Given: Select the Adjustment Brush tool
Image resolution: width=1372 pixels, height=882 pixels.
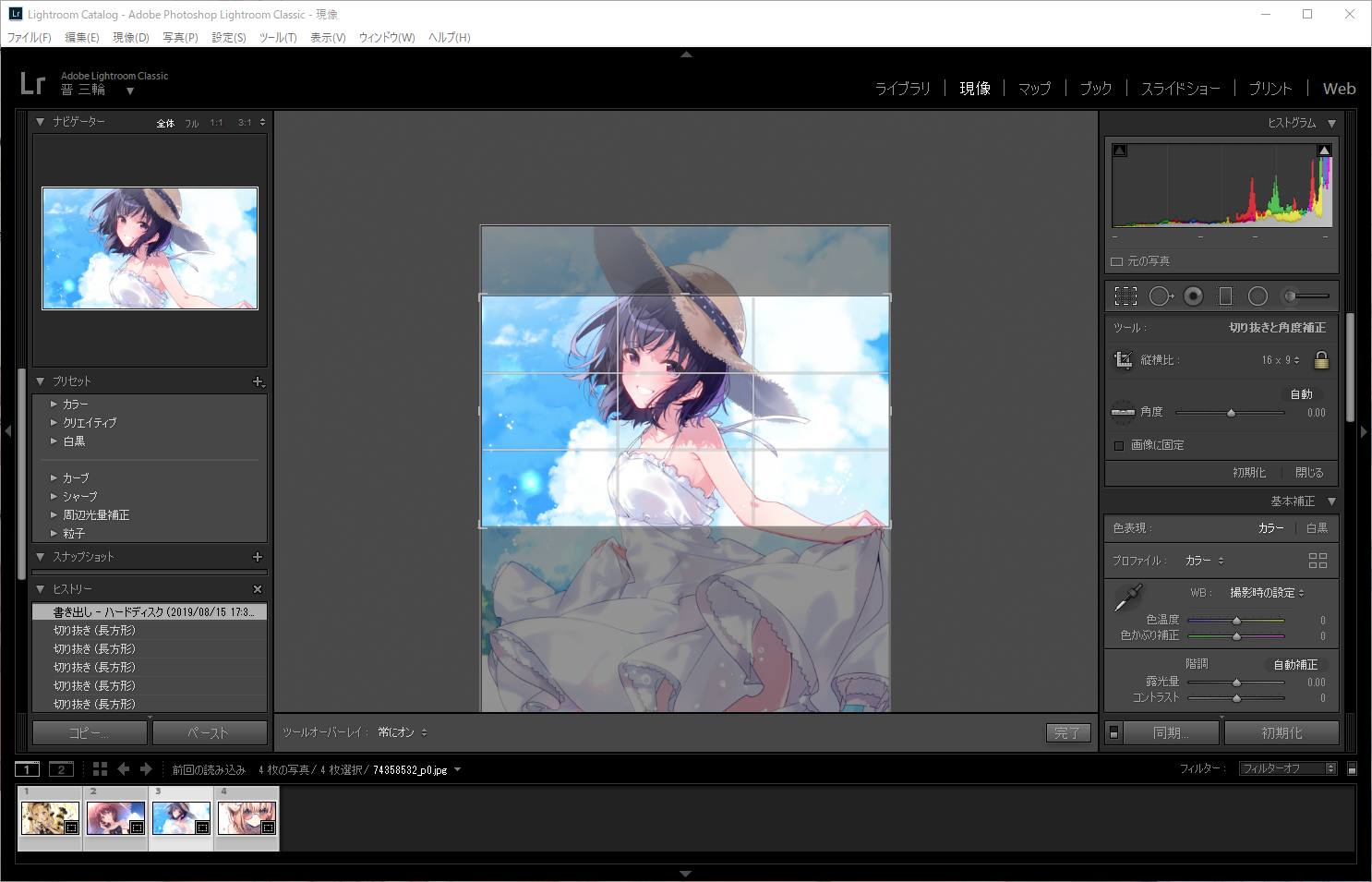Looking at the screenshot, I should pyautogui.click(x=1306, y=296).
